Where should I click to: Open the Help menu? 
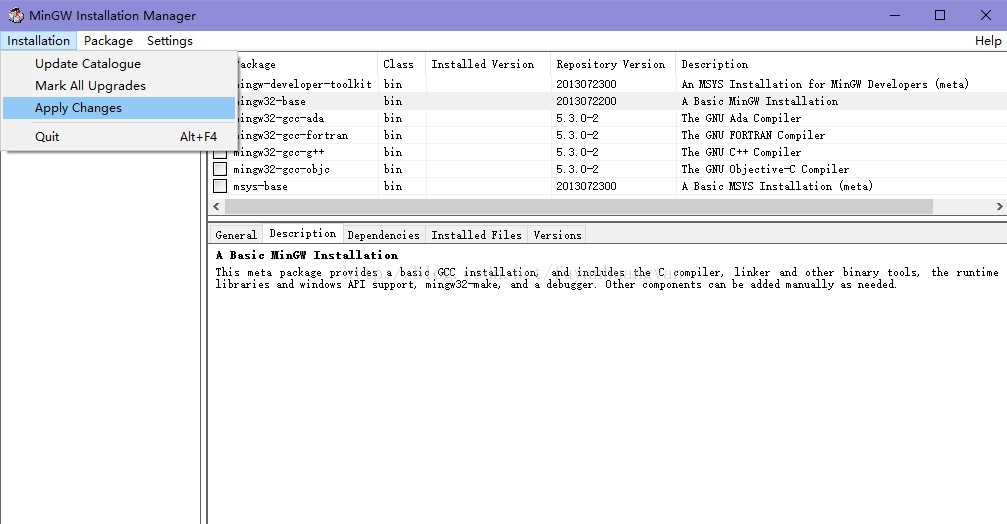coord(988,40)
